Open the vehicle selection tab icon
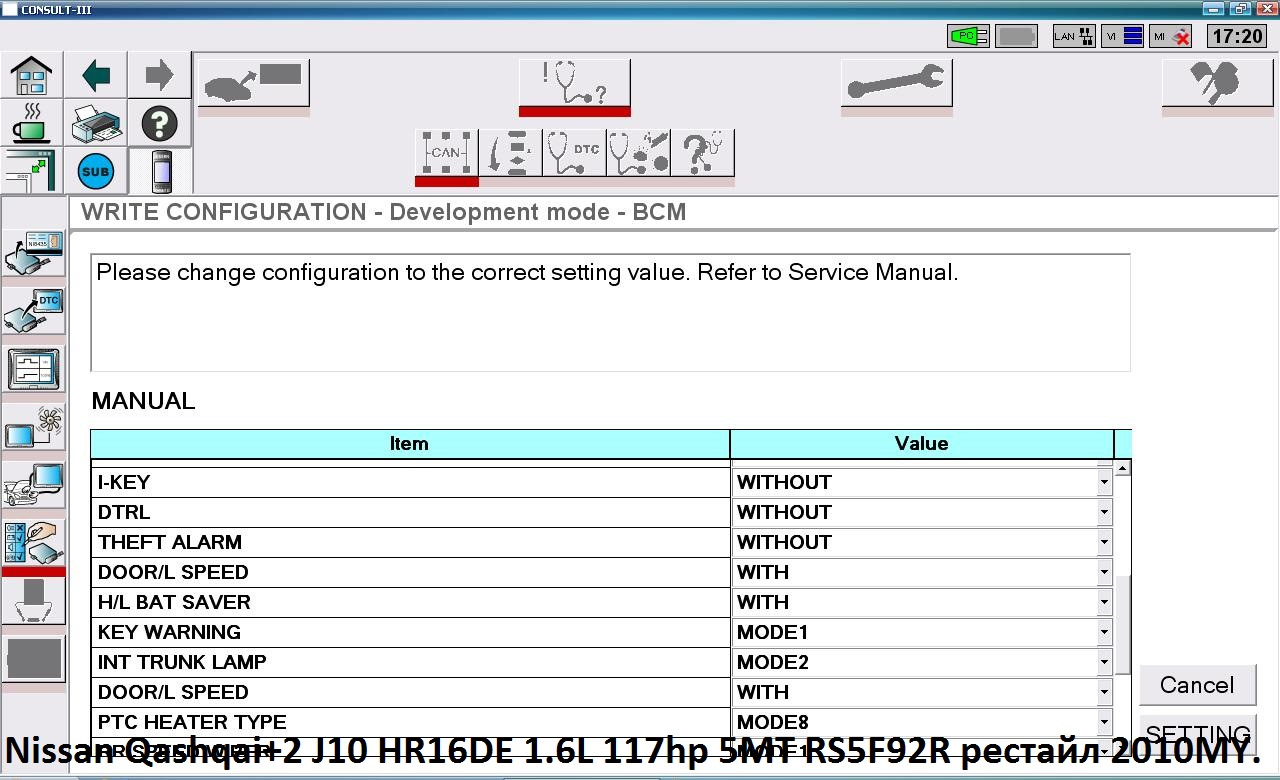 point(254,83)
